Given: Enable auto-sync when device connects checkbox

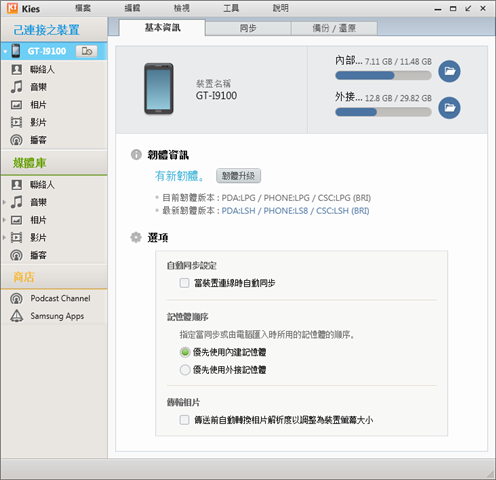Looking at the screenshot, I should coord(184,283).
